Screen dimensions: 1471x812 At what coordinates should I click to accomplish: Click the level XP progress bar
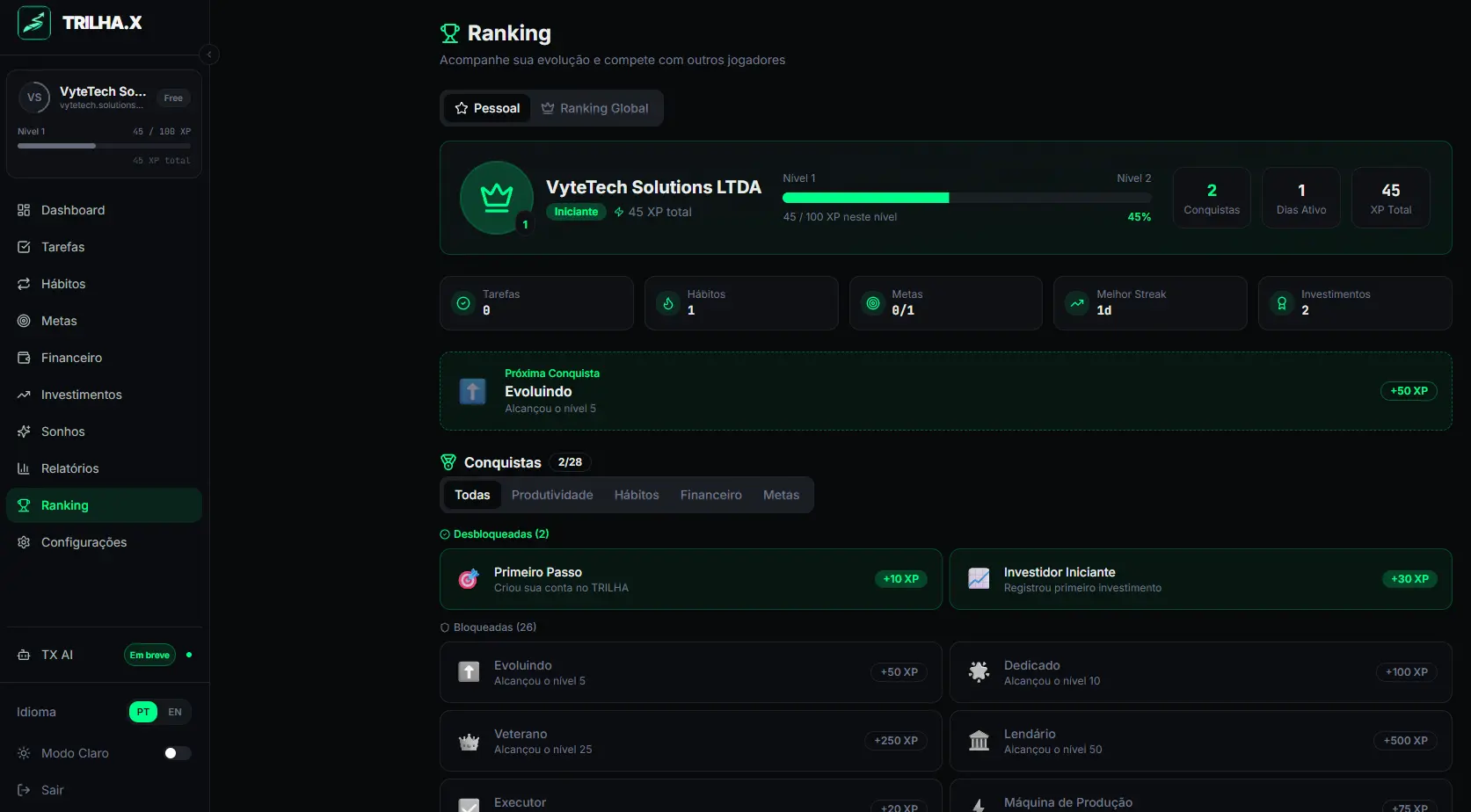[967, 198]
